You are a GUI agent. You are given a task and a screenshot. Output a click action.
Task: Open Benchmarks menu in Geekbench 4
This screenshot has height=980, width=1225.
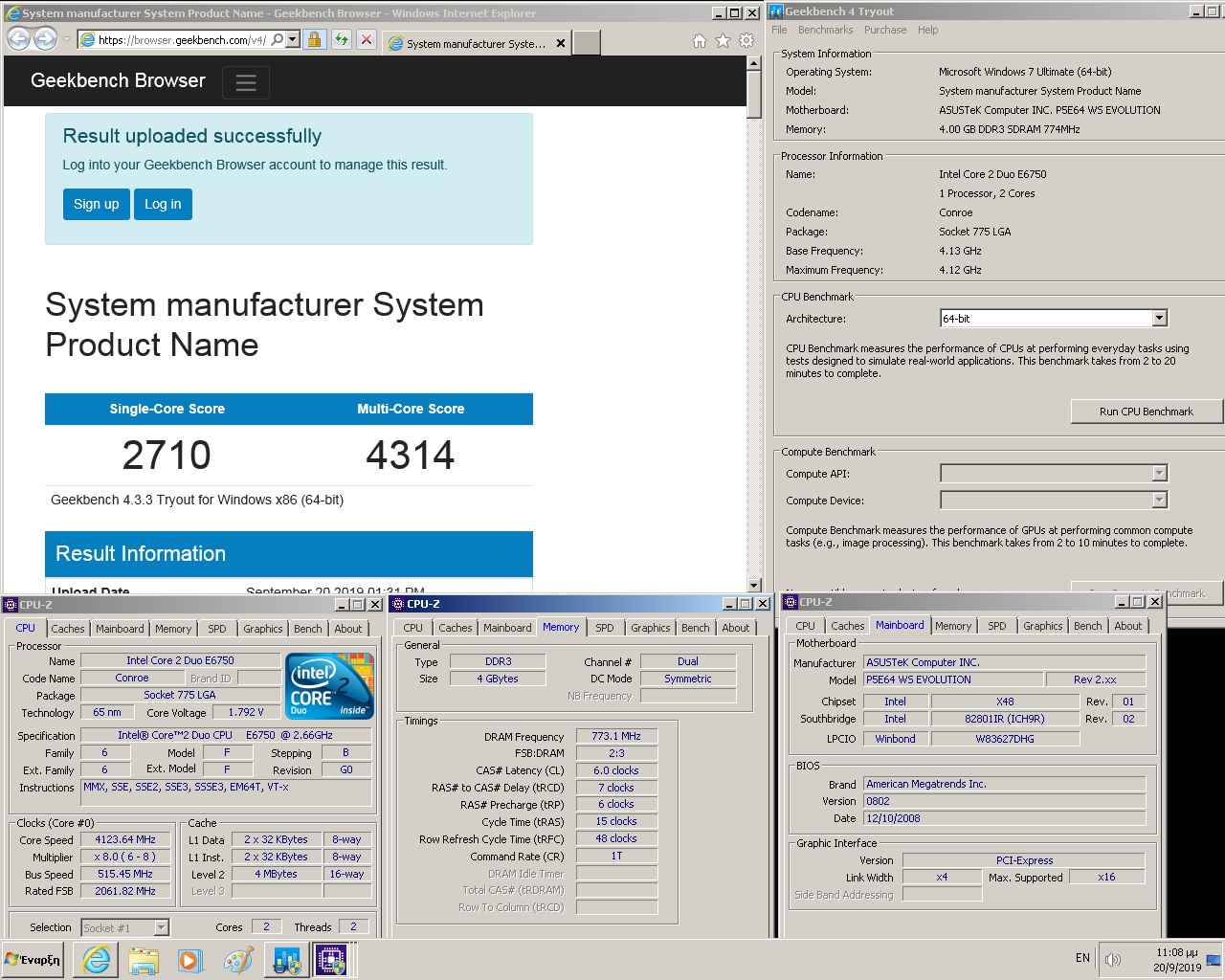click(x=825, y=30)
